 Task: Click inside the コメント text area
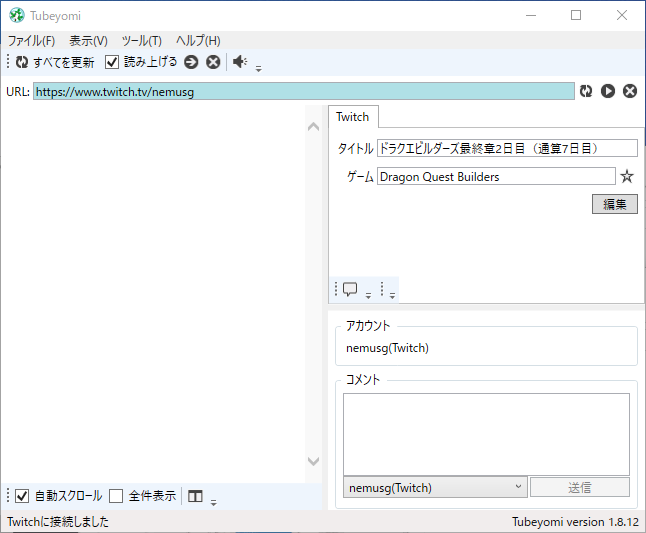(x=486, y=433)
